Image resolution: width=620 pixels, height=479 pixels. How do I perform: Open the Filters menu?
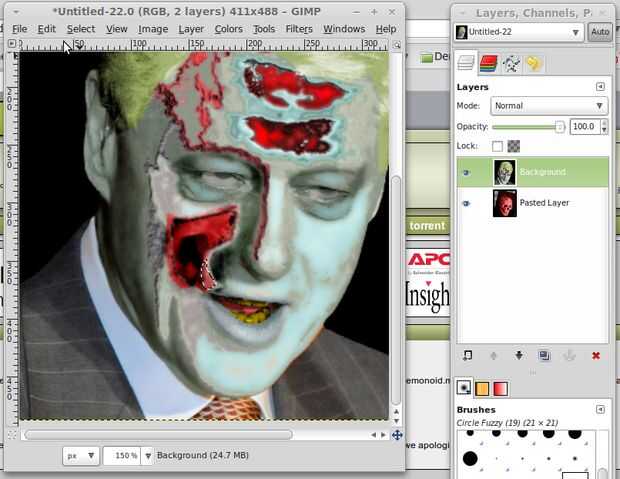[x=299, y=29]
